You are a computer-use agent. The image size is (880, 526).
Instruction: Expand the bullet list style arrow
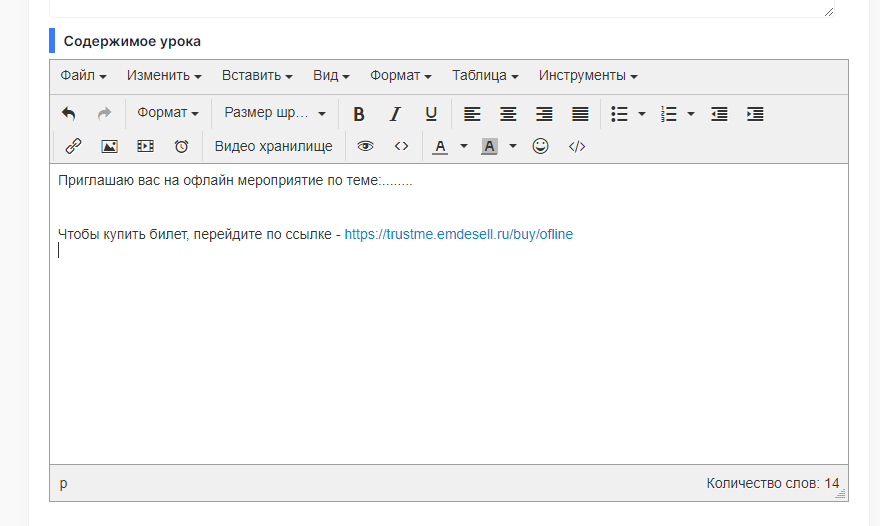pyautogui.click(x=642, y=114)
